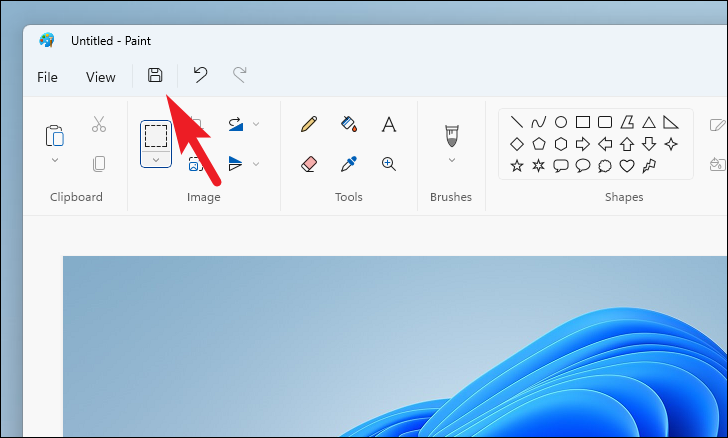
Task: Pick the Up arrow shape
Action: [x=627, y=144]
